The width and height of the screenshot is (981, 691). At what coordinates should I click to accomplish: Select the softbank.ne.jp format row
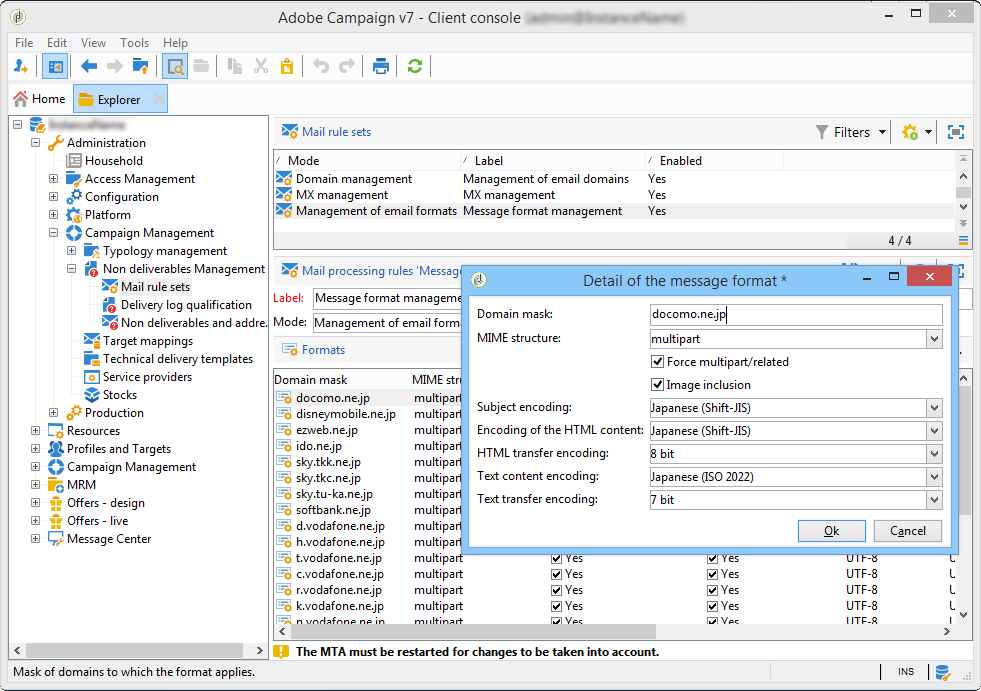coord(333,510)
